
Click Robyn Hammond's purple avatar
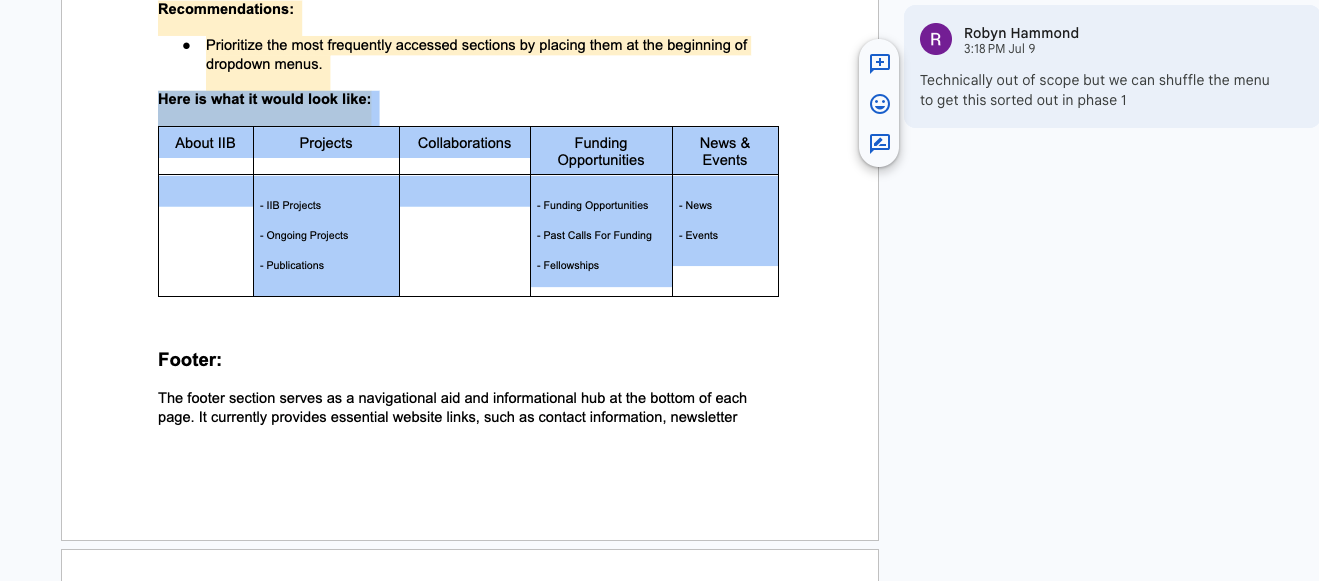(935, 40)
